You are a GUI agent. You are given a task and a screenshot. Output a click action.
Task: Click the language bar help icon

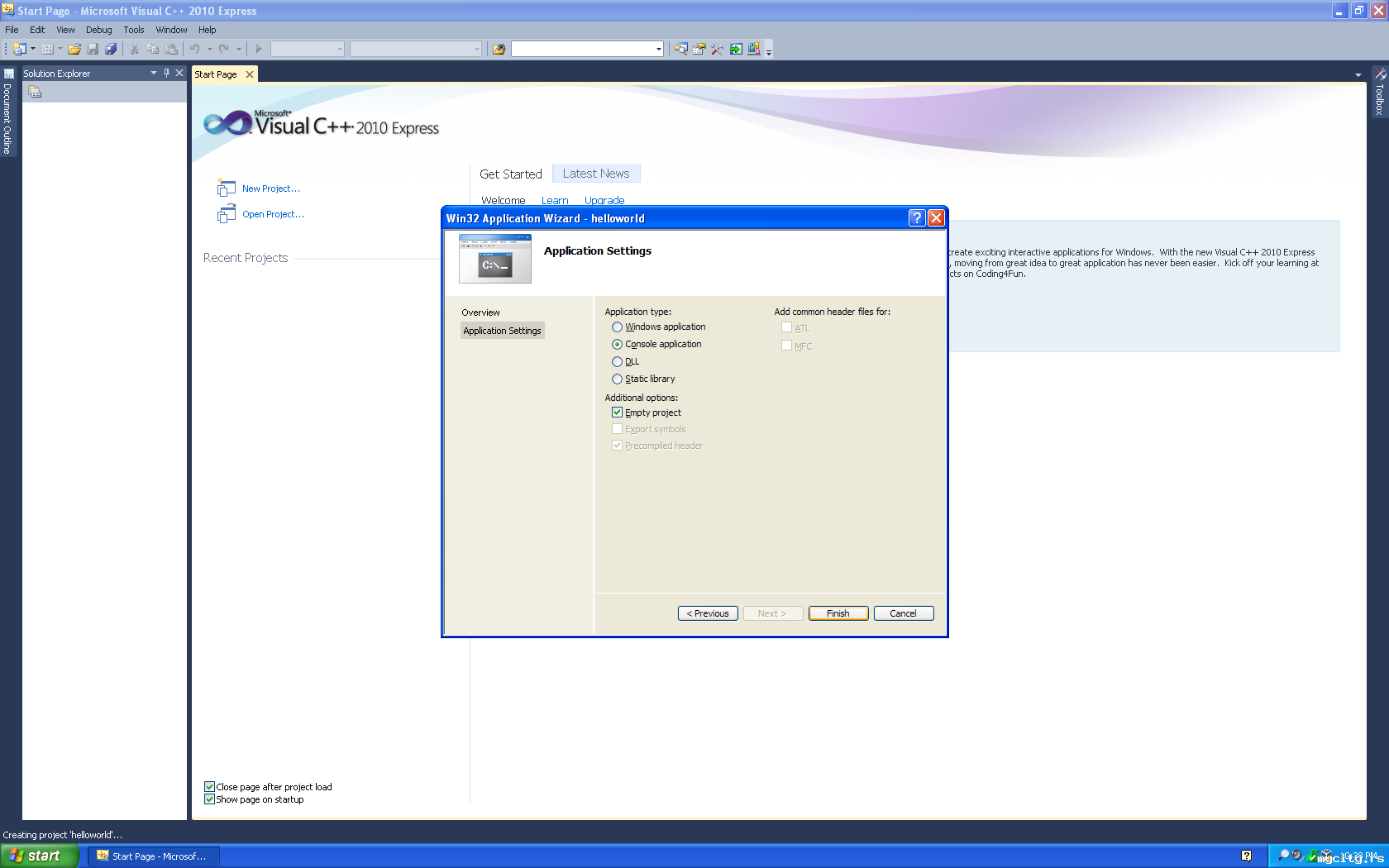coord(1246,856)
